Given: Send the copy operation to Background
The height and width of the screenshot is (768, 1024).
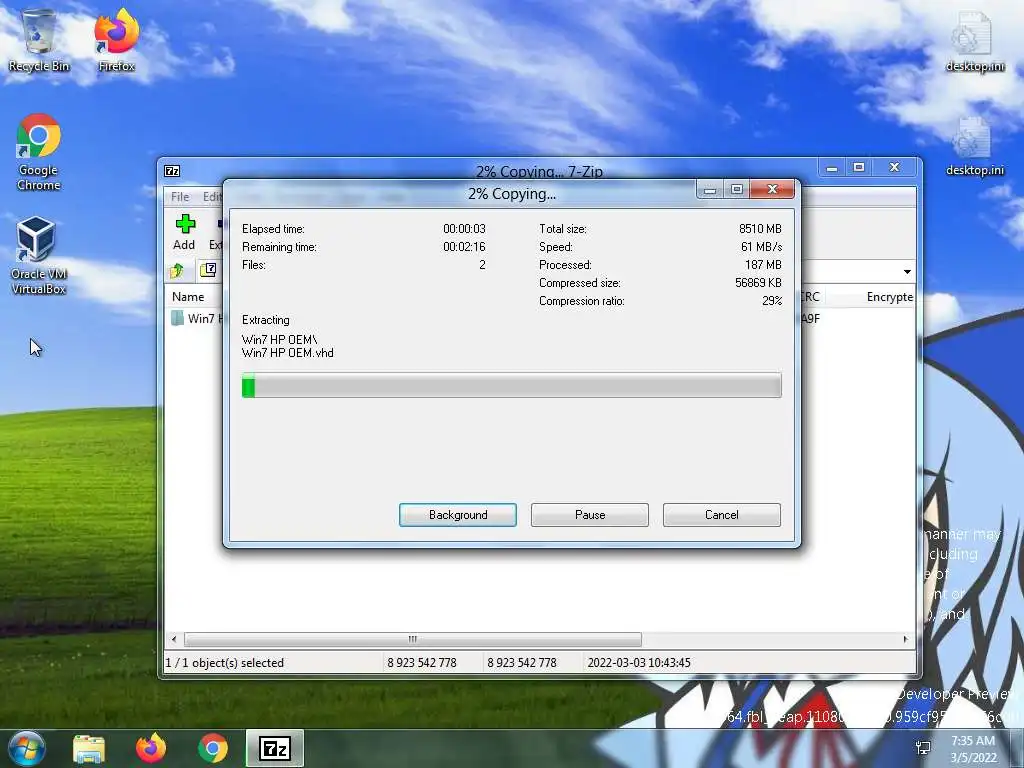Looking at the screenshot, I should 458,515.
